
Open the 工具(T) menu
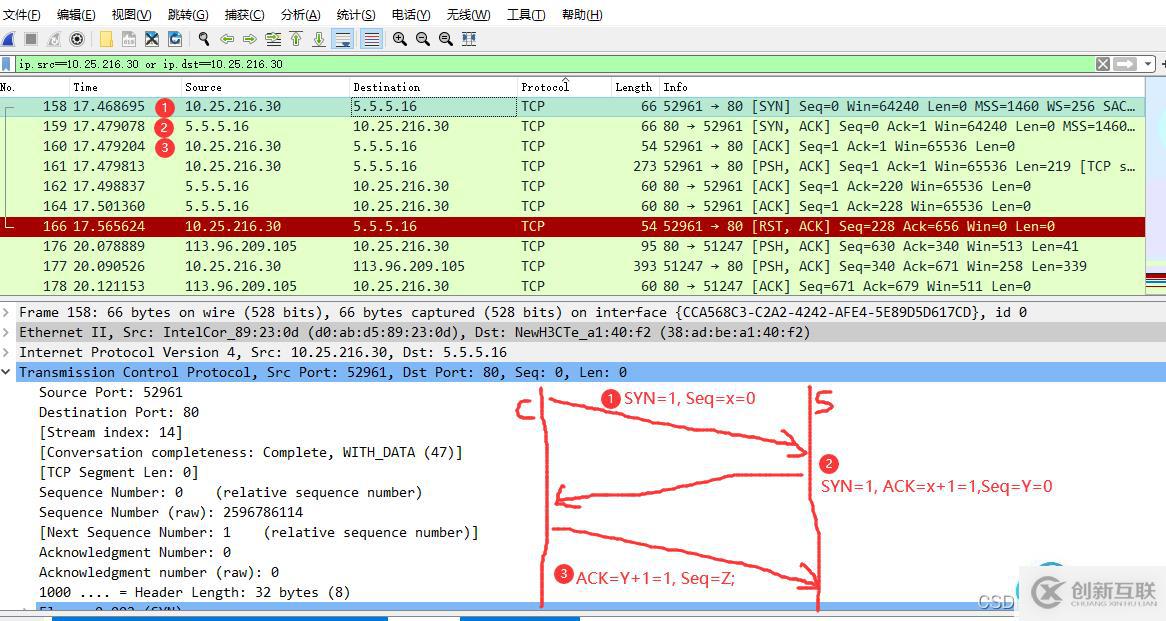click(x=526, y=14)
